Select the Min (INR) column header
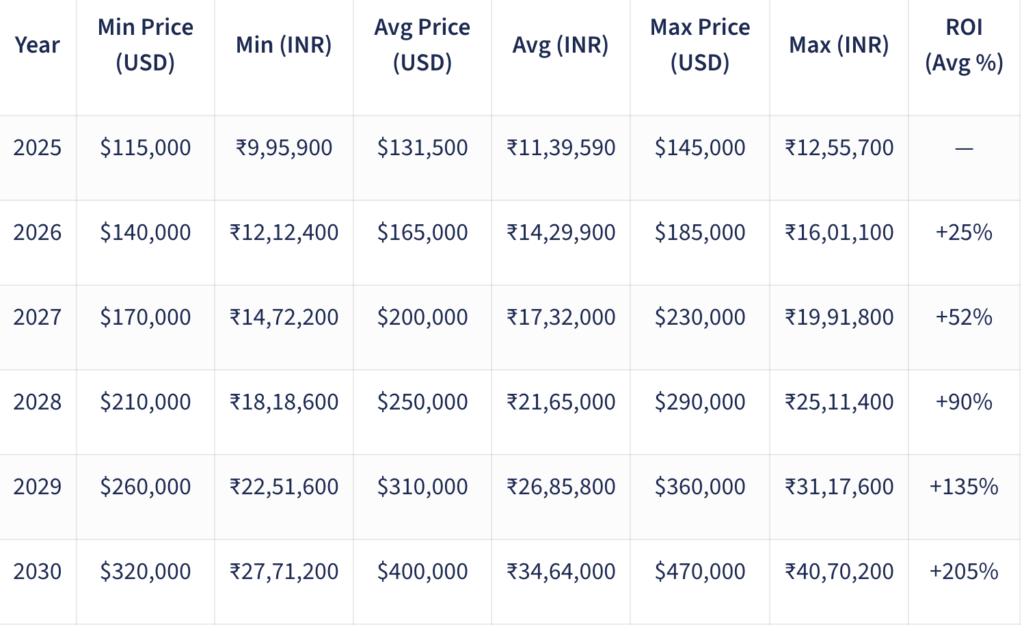This screenshot has width=1024, height=631. point(284,45)
